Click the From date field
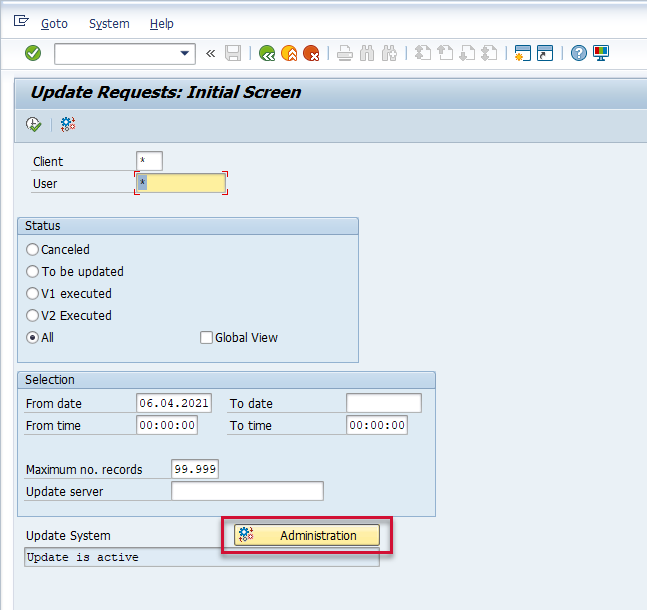Viewport: 647px width, 610px height. (174, 403)
